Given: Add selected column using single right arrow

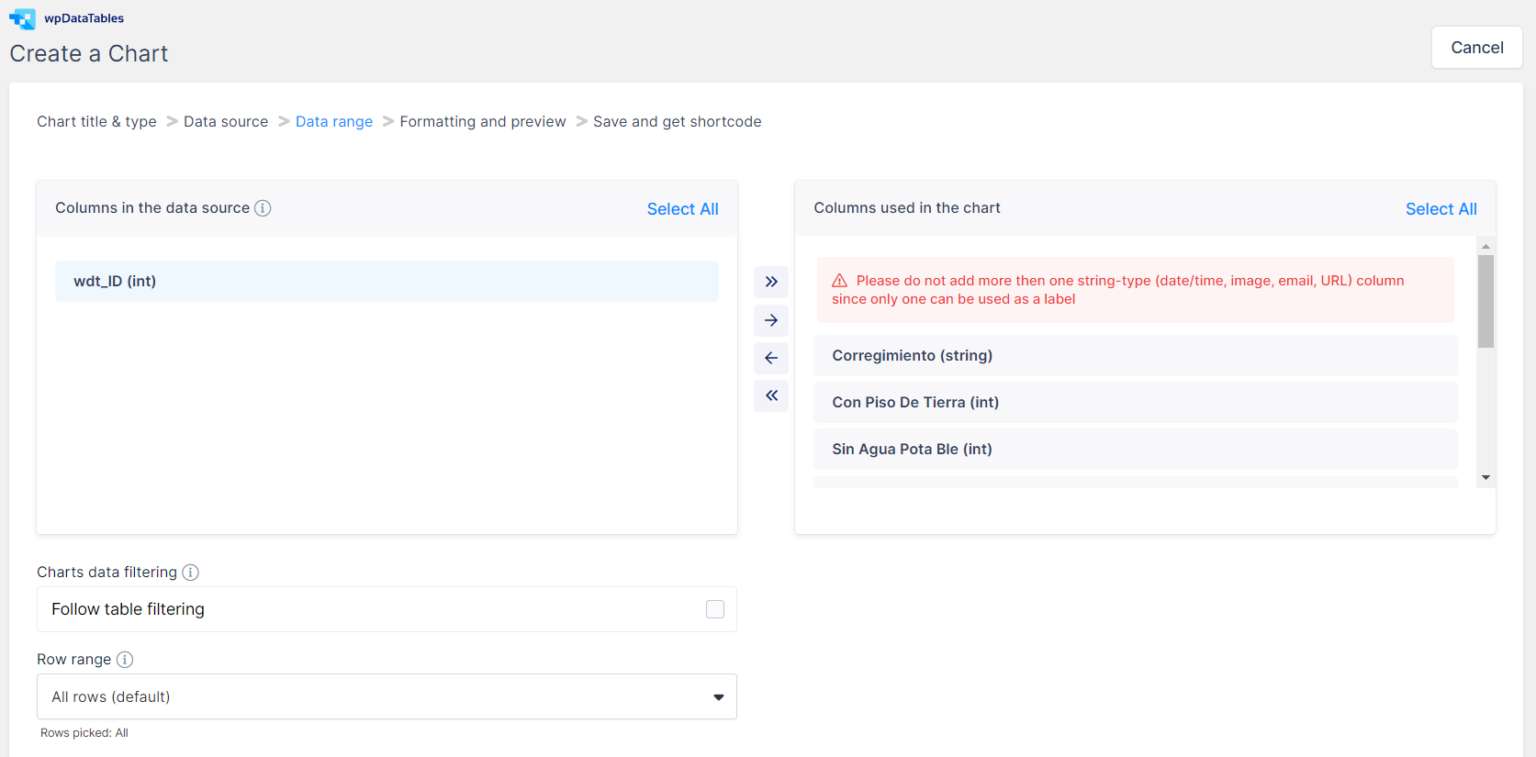Looking at the screenshot, I should click(771, 320).
